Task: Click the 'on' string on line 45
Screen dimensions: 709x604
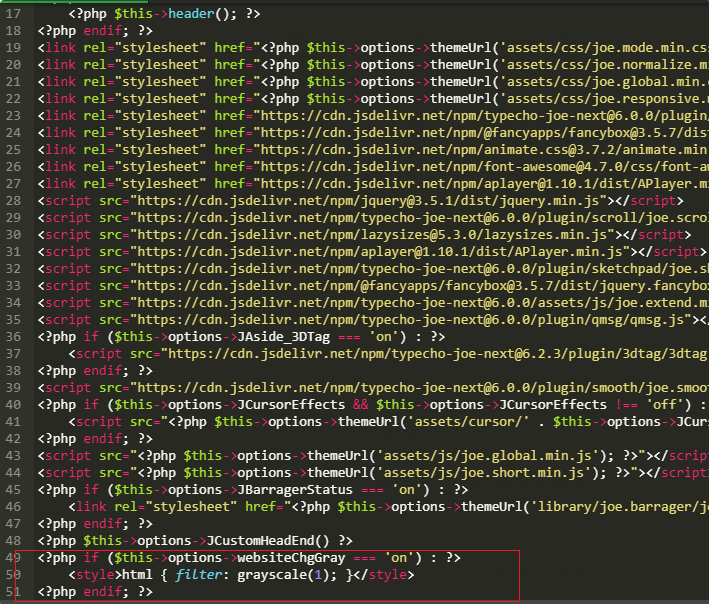Action: pyautogui.click(x=406, y=490)
